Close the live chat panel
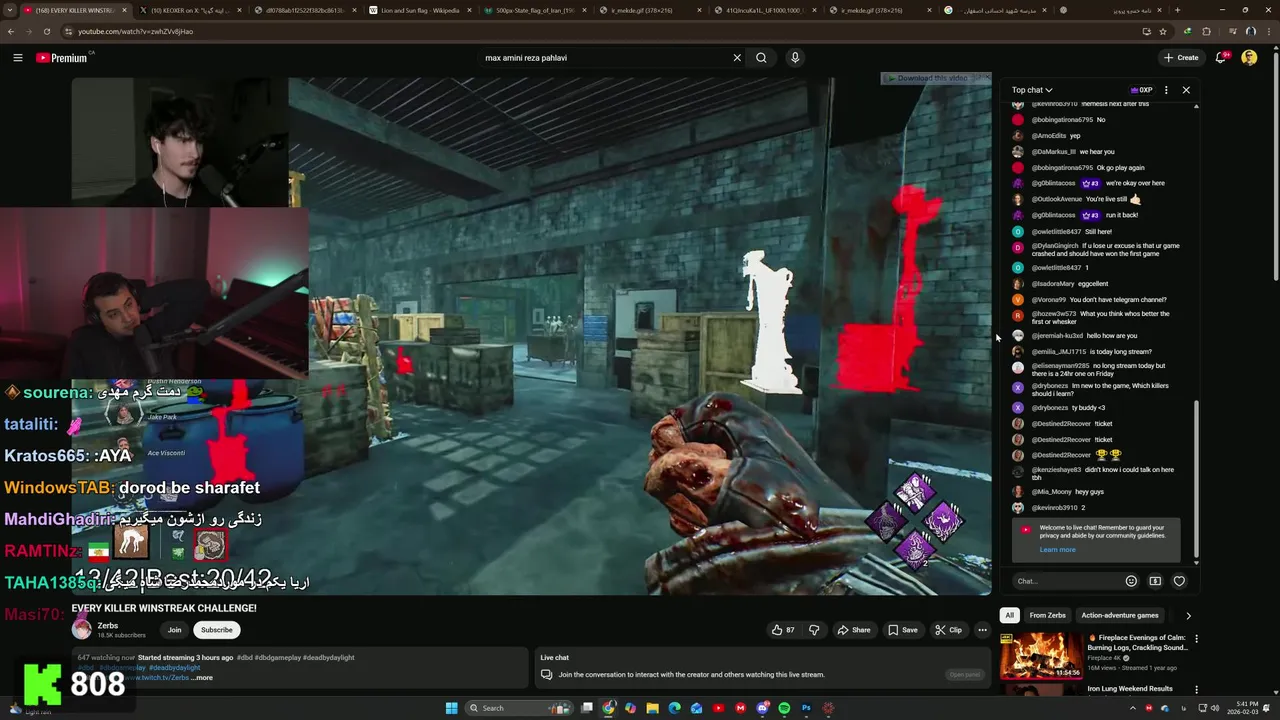Viewport: 1280px width, 720px height. (x=1186, y=90)
